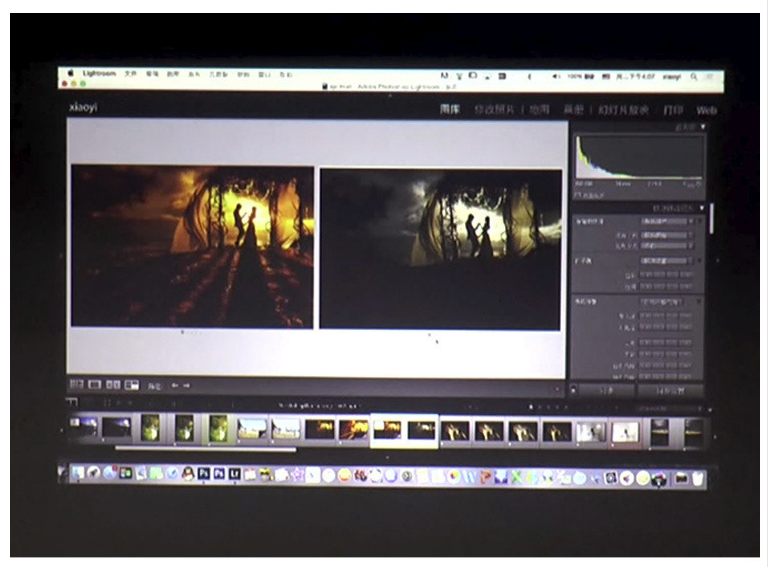
Task: Select the right dark candidate compare image
Action: pos(440,249)
